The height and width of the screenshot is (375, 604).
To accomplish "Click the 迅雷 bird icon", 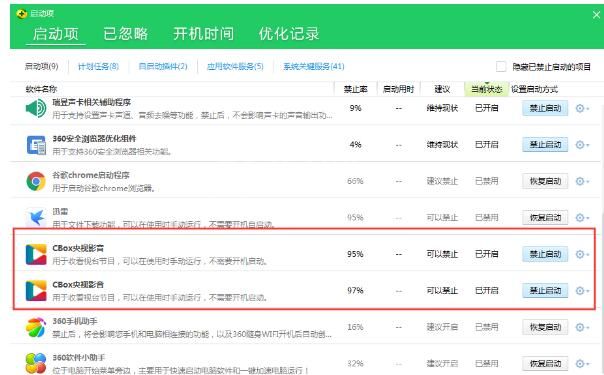I will click(36, 218).
